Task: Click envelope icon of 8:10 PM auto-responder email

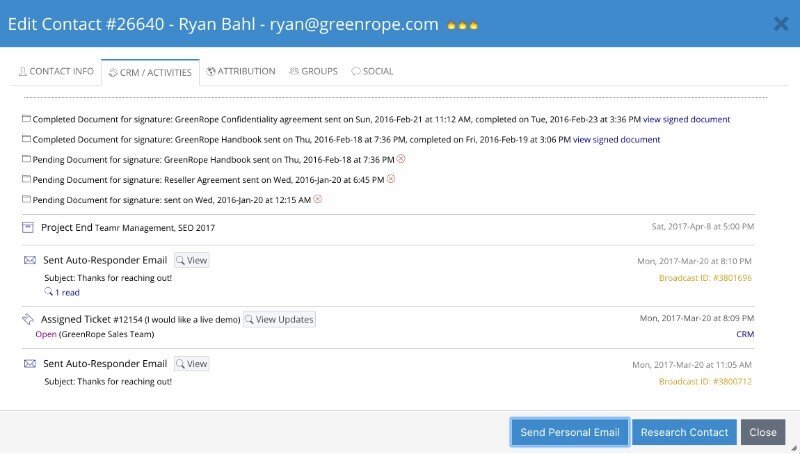Action: pos(29,260)
